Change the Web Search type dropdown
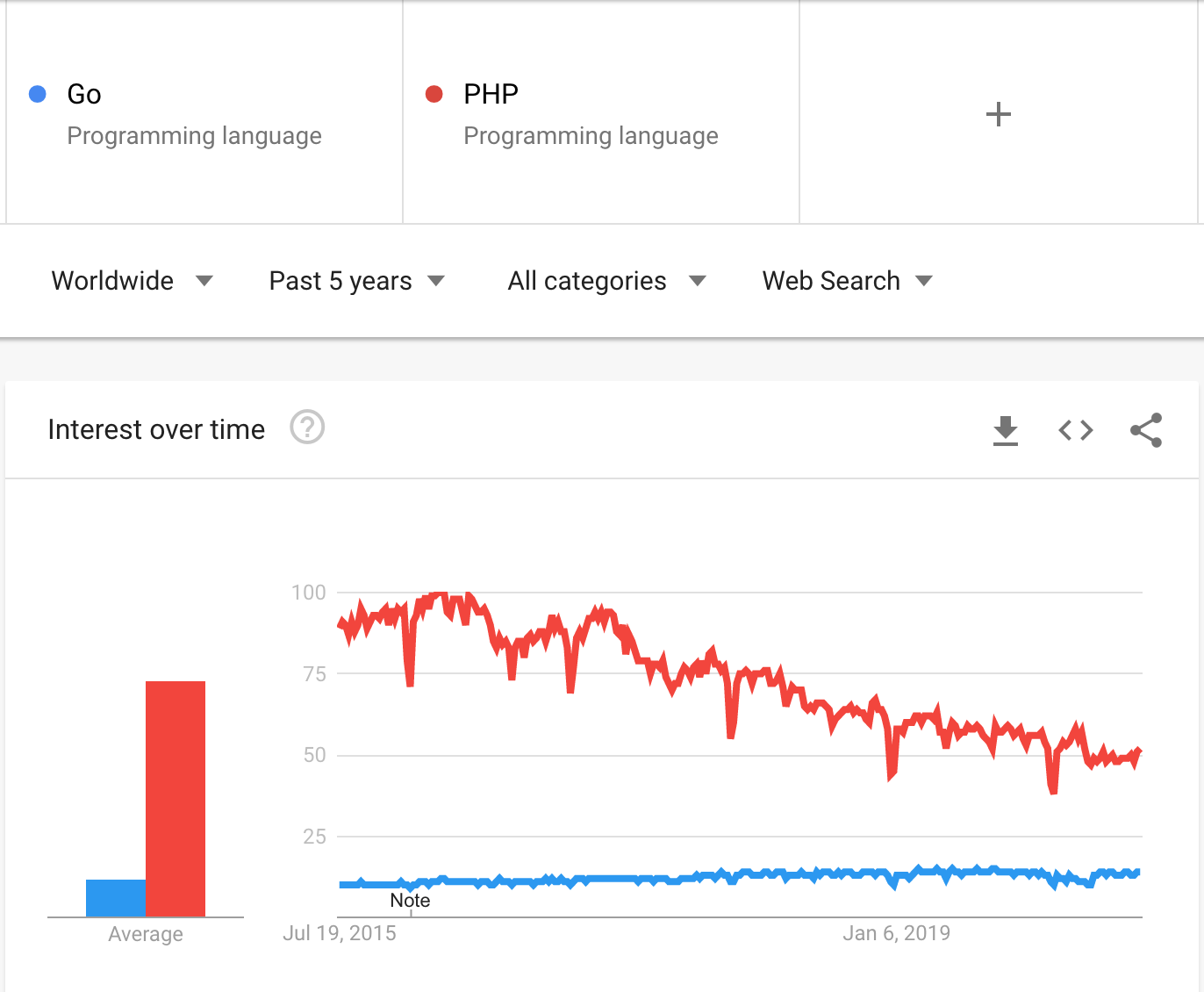1204x992 pixels. tap(847, 281)
